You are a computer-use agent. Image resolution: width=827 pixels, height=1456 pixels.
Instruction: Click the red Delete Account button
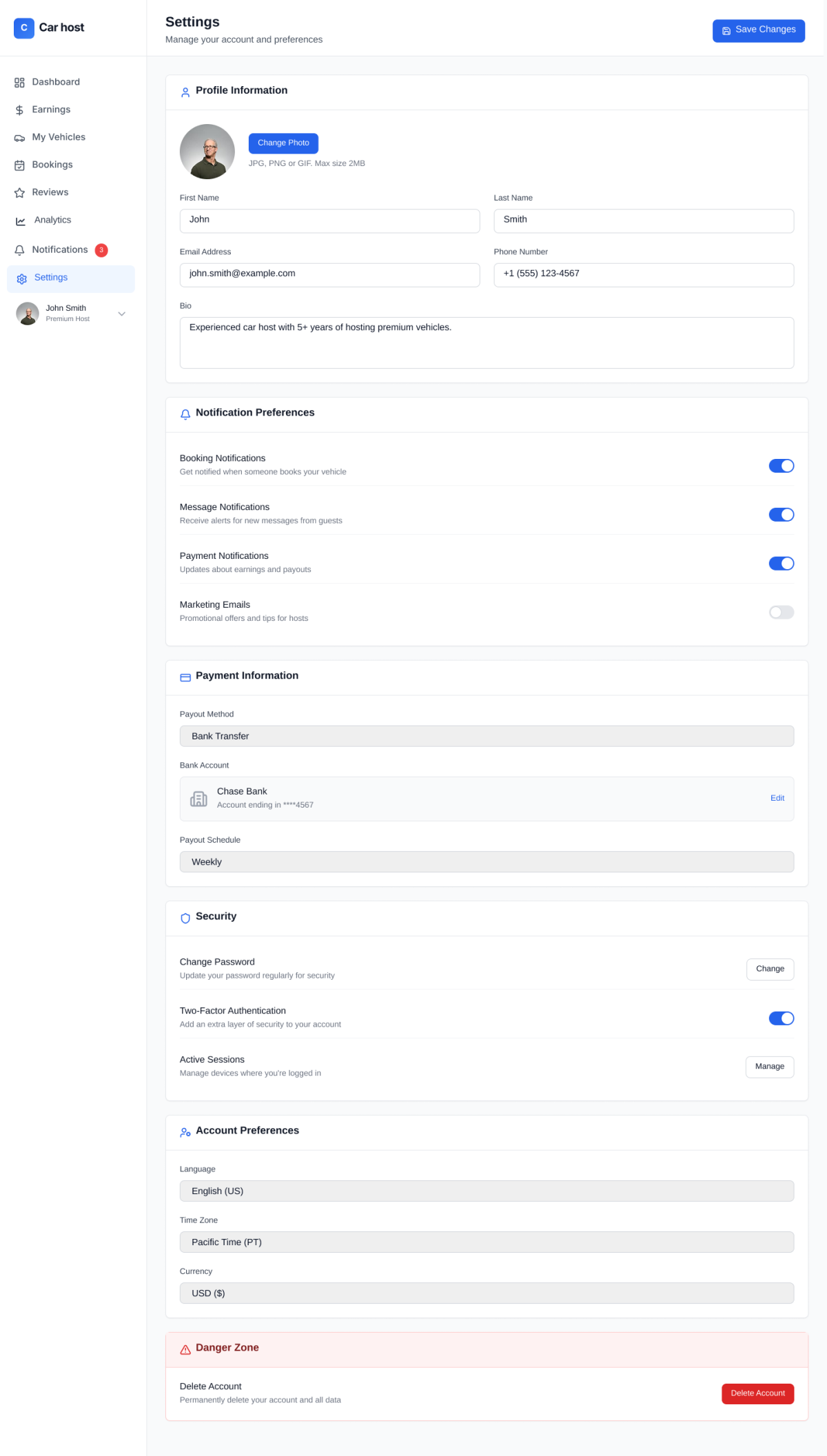pos(757,1393)
